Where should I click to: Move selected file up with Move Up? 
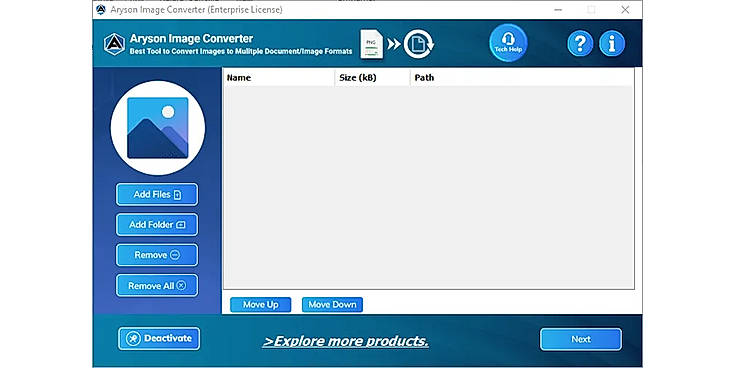pyautogui.click(x=261, y=305)
